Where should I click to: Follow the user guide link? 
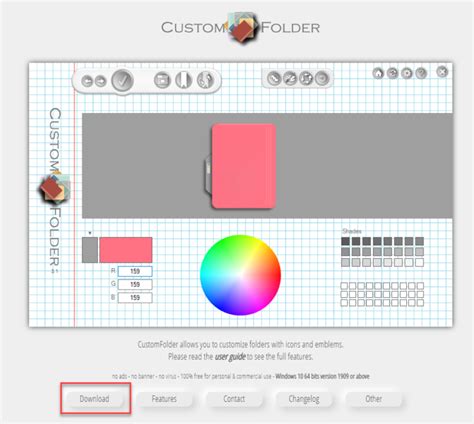(x=230, y=357)
